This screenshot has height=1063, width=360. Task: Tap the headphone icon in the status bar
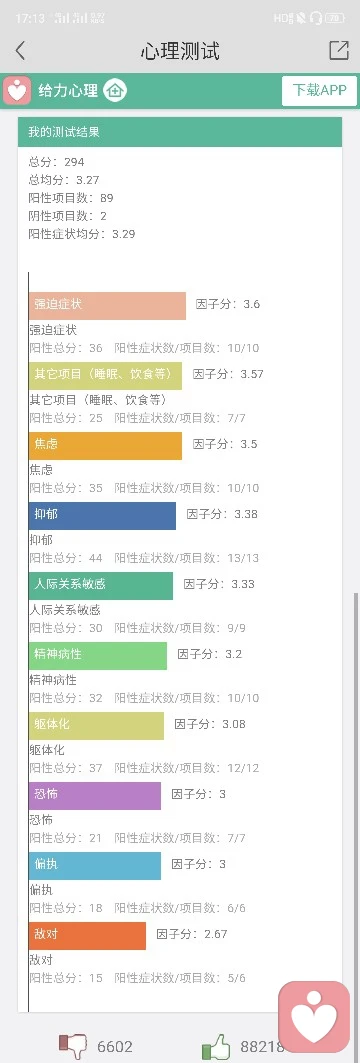[315, 18]
